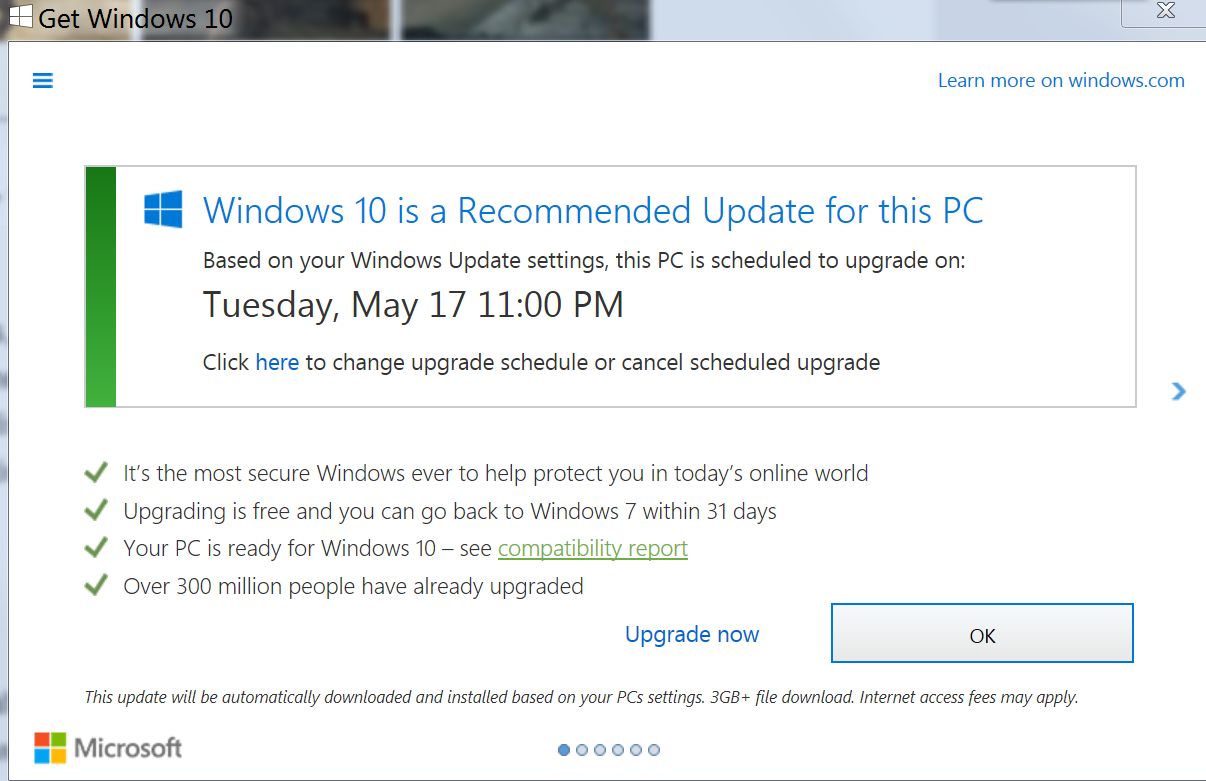Open the hamburger menu icon

[43, 81]
